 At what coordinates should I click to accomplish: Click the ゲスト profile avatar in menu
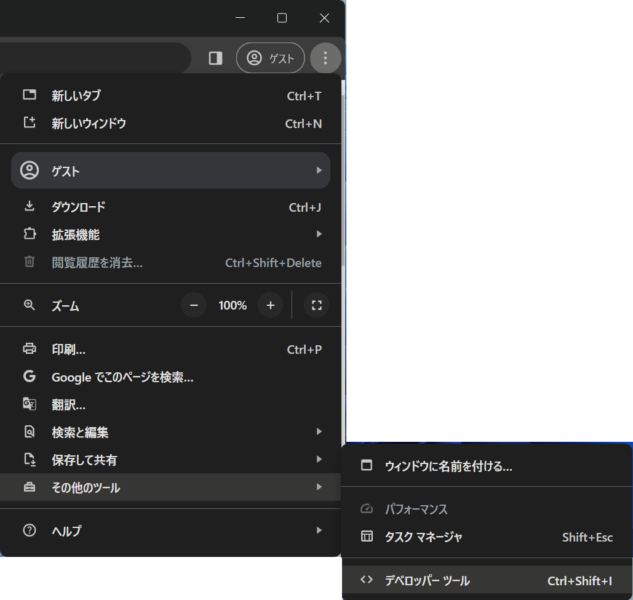pos(29,170)
